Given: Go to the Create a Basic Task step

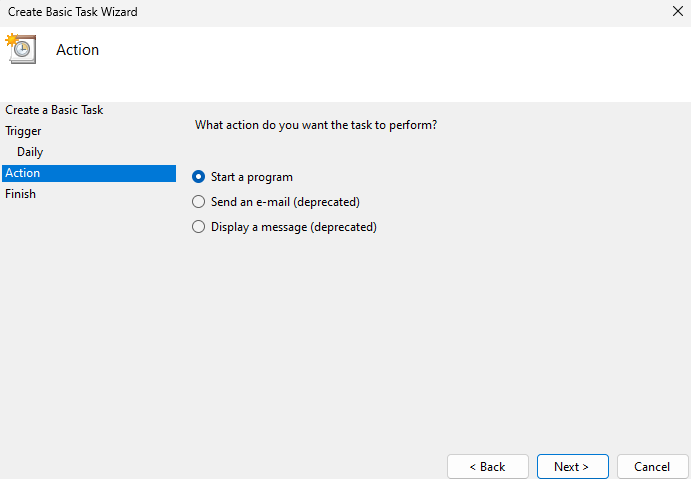Looking at the screenshot, I should click(x=54, y=110).
